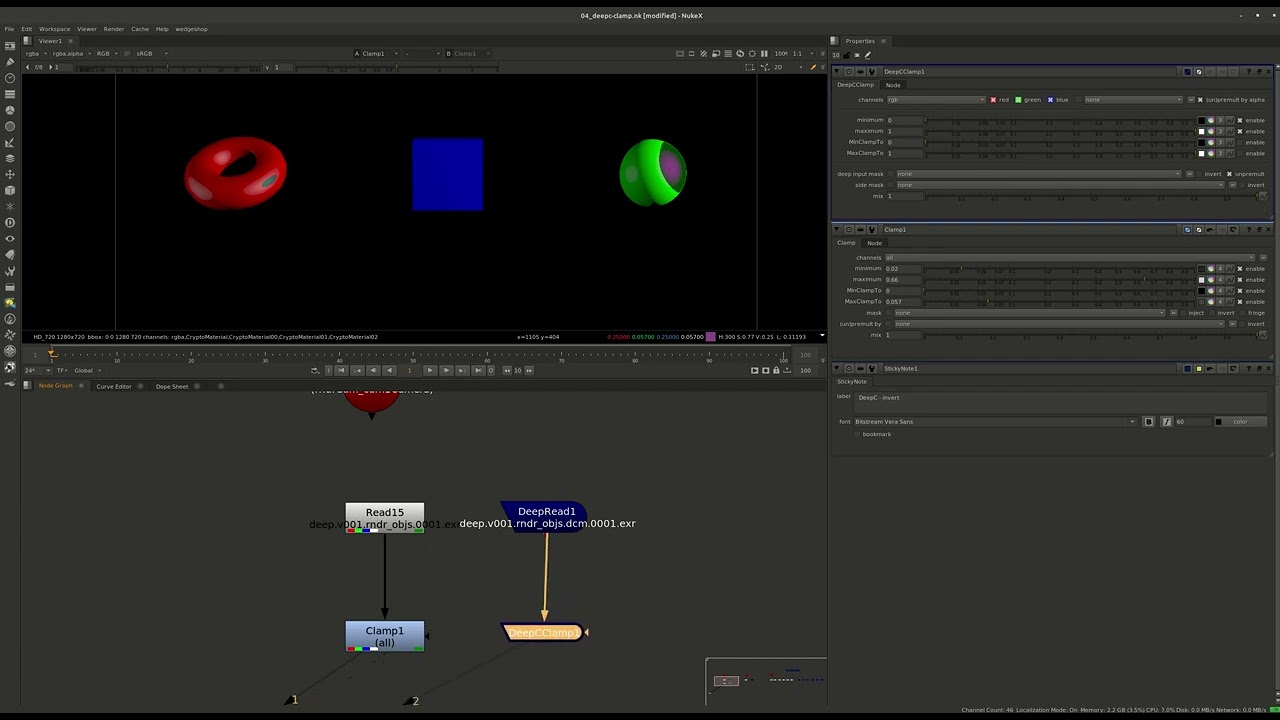The image size is (1280, 720).
Task: Open the extra channel 'none' dropdown in DeepCClamp1
Action: click(1133, 100)
